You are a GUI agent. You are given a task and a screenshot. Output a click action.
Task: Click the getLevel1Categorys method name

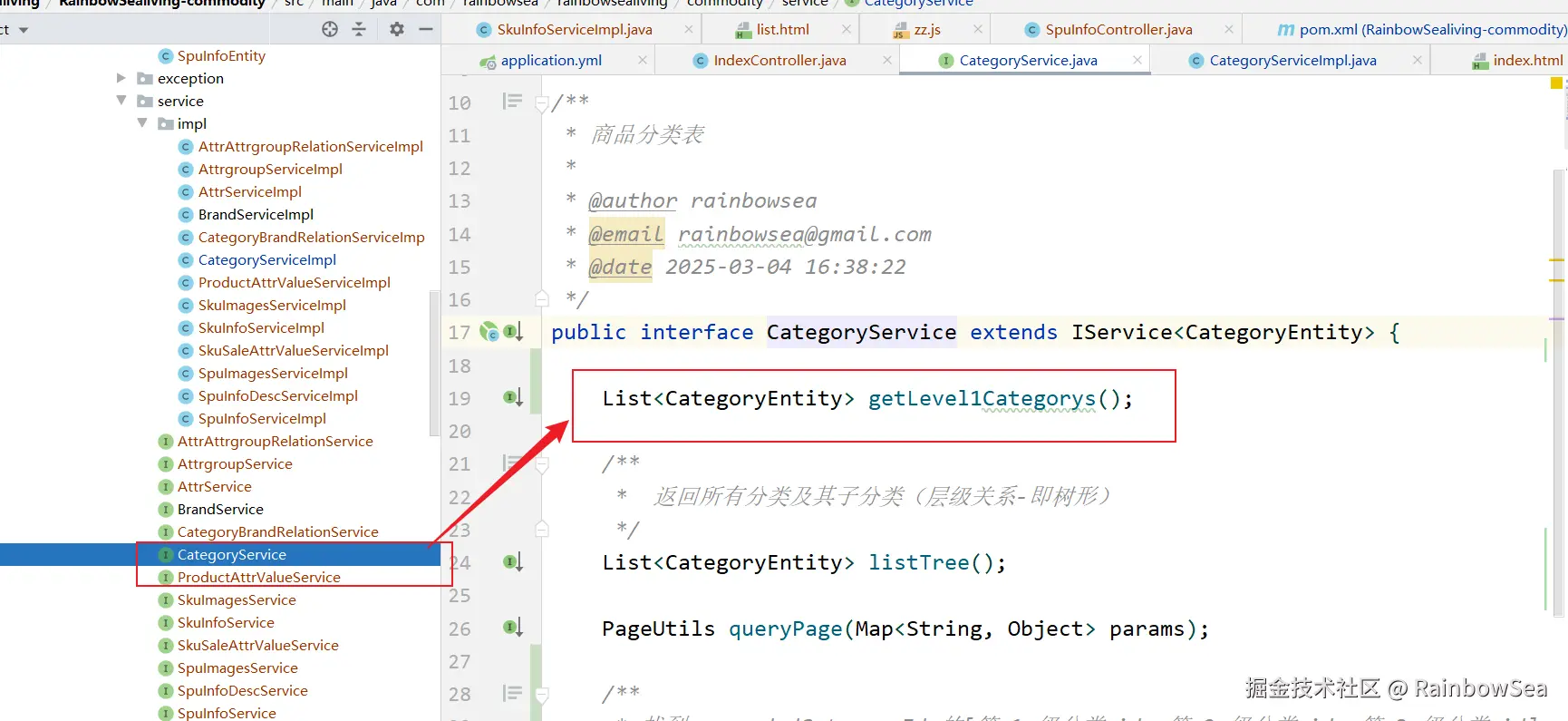click(982, 398)
